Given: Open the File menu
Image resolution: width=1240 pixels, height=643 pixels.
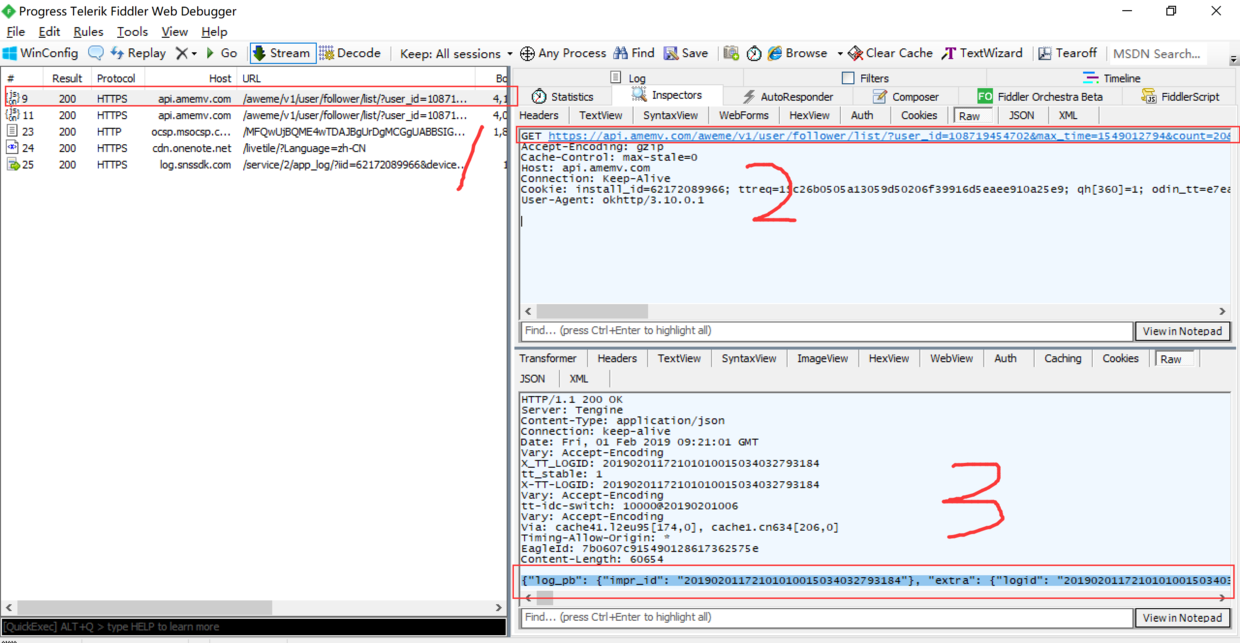Looking at the screenshot, I should pos(16,31).
